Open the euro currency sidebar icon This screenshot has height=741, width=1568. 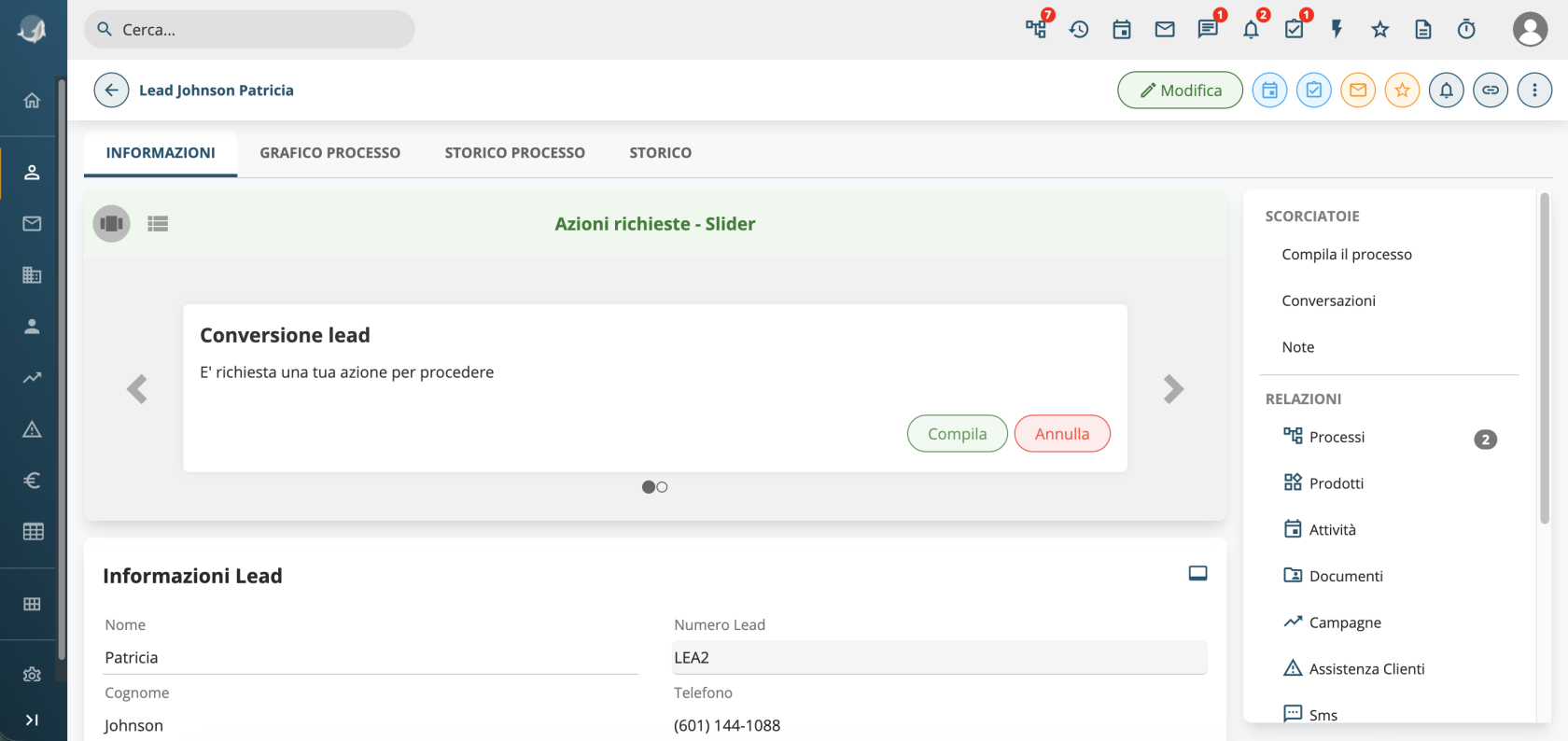coord(32,481)
